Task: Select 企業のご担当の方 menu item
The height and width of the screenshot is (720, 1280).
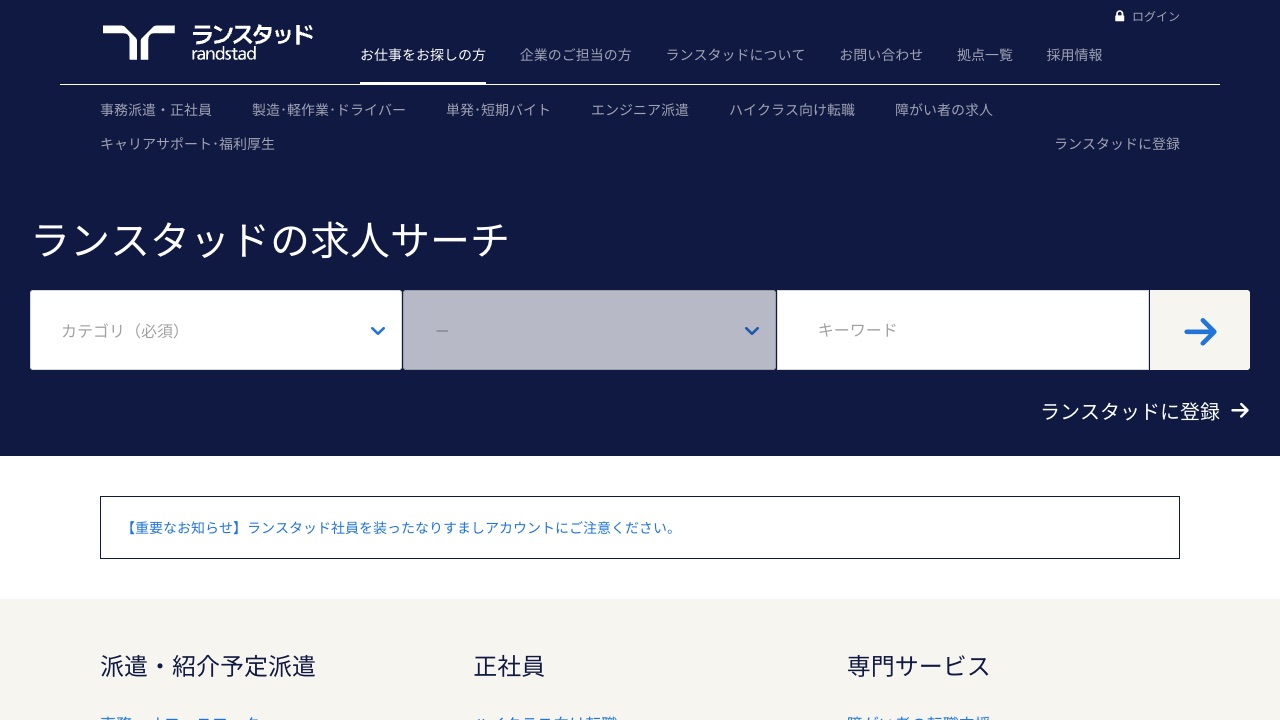Action: coord(576,55)
